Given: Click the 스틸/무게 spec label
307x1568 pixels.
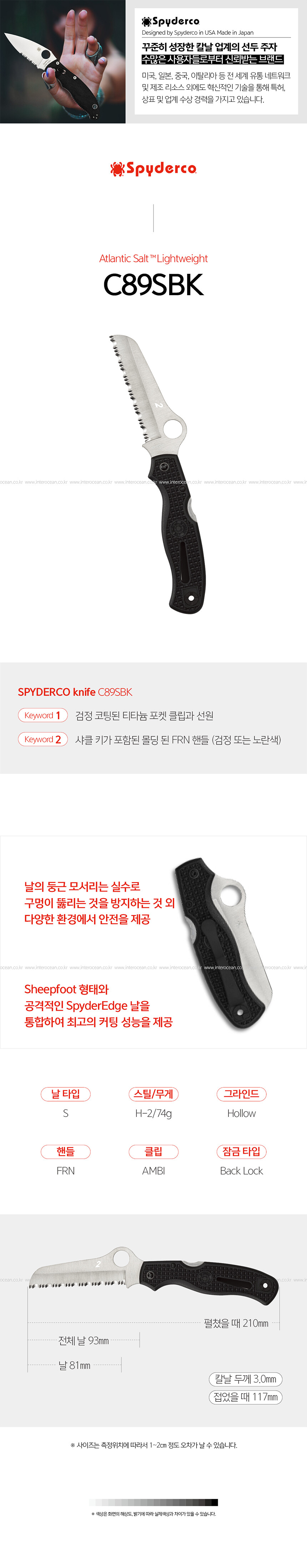Looking at the screenshot, I should click(x=153, y=1094).
